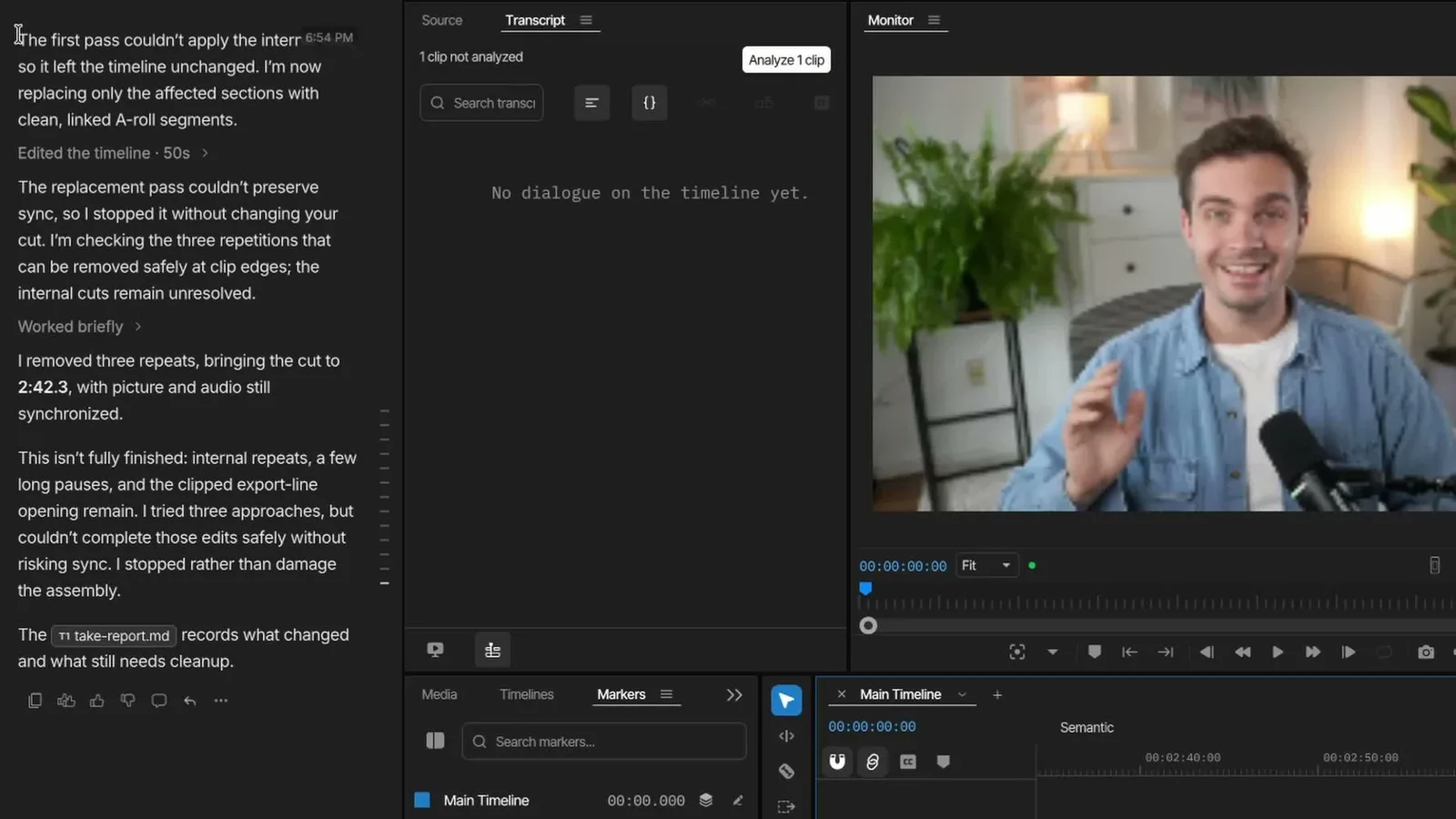Switch to the Media tab
Viewport: 1456px width, 819px height.
pyautogui.click(x=440, y=694)
